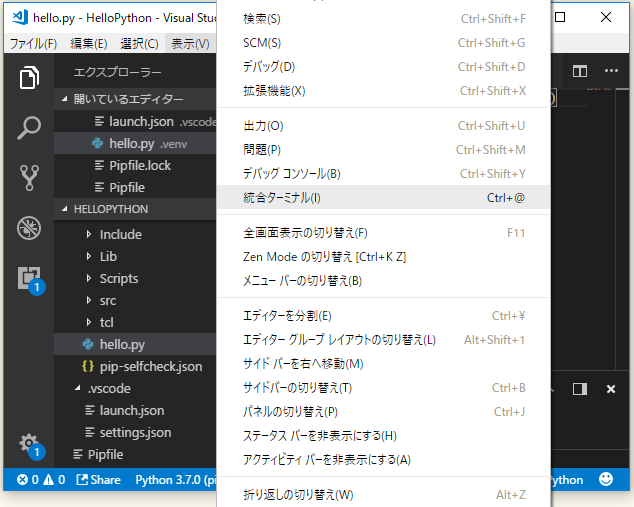Toggle エディター グループ レイアウトの切り替え(L)

(383, 340)
